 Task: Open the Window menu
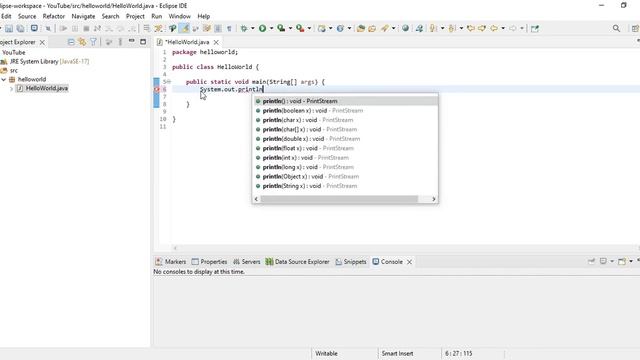180,16
